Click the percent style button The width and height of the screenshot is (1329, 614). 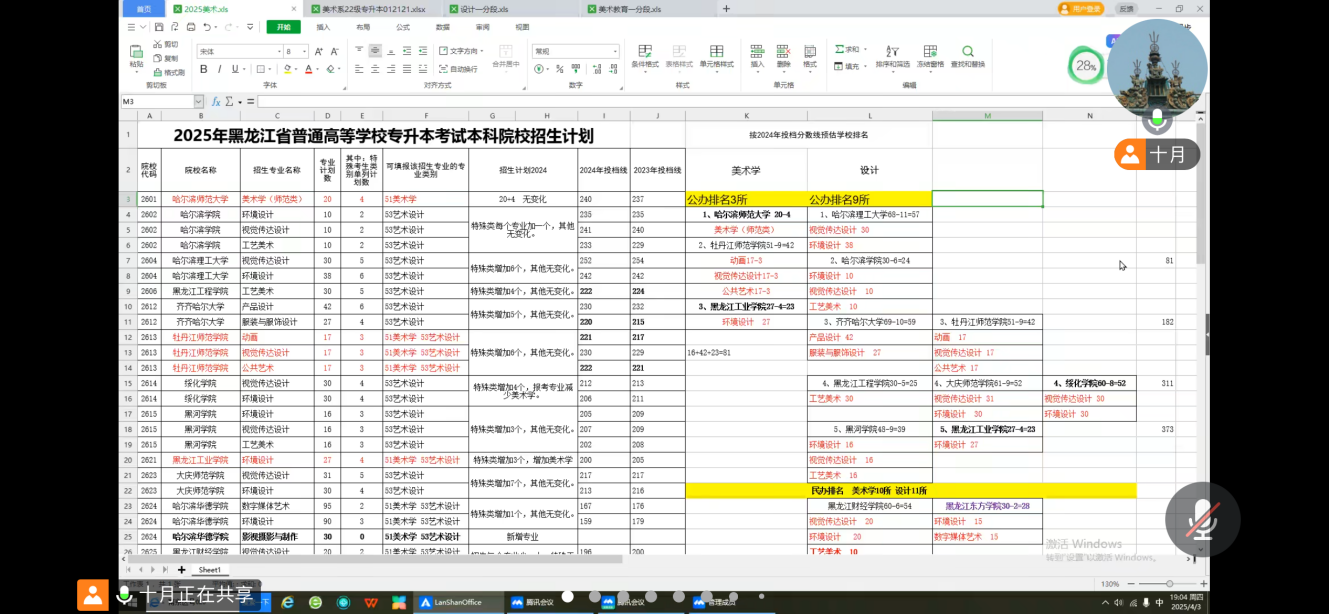(559, 69)
